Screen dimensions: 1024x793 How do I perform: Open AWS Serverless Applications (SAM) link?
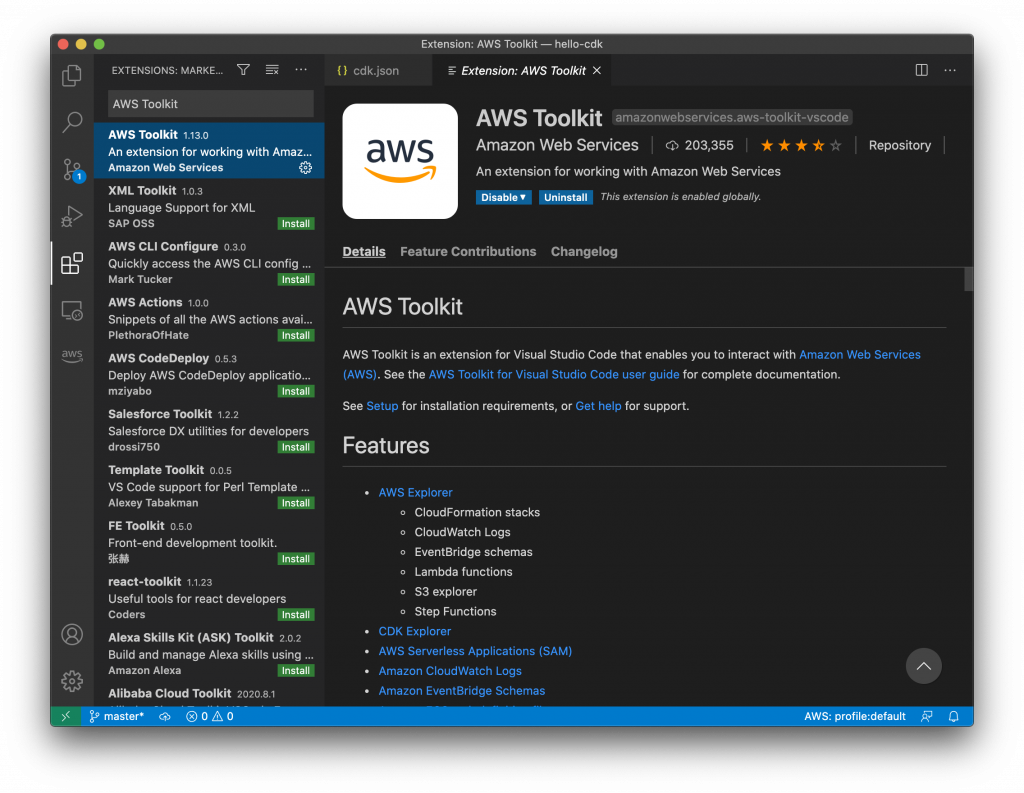tap(475, 651)
